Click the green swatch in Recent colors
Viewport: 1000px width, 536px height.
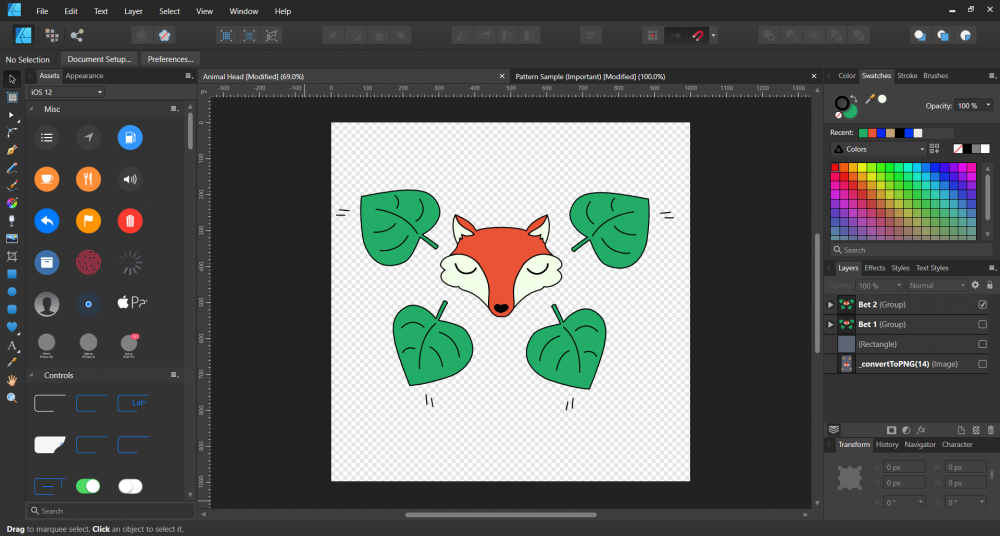click(863, 132)
